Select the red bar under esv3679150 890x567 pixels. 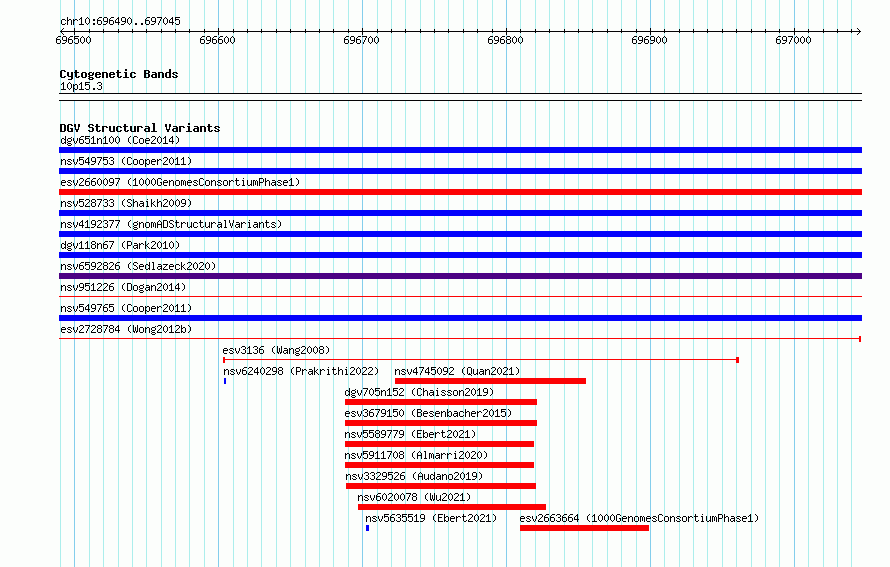point(441,423)
